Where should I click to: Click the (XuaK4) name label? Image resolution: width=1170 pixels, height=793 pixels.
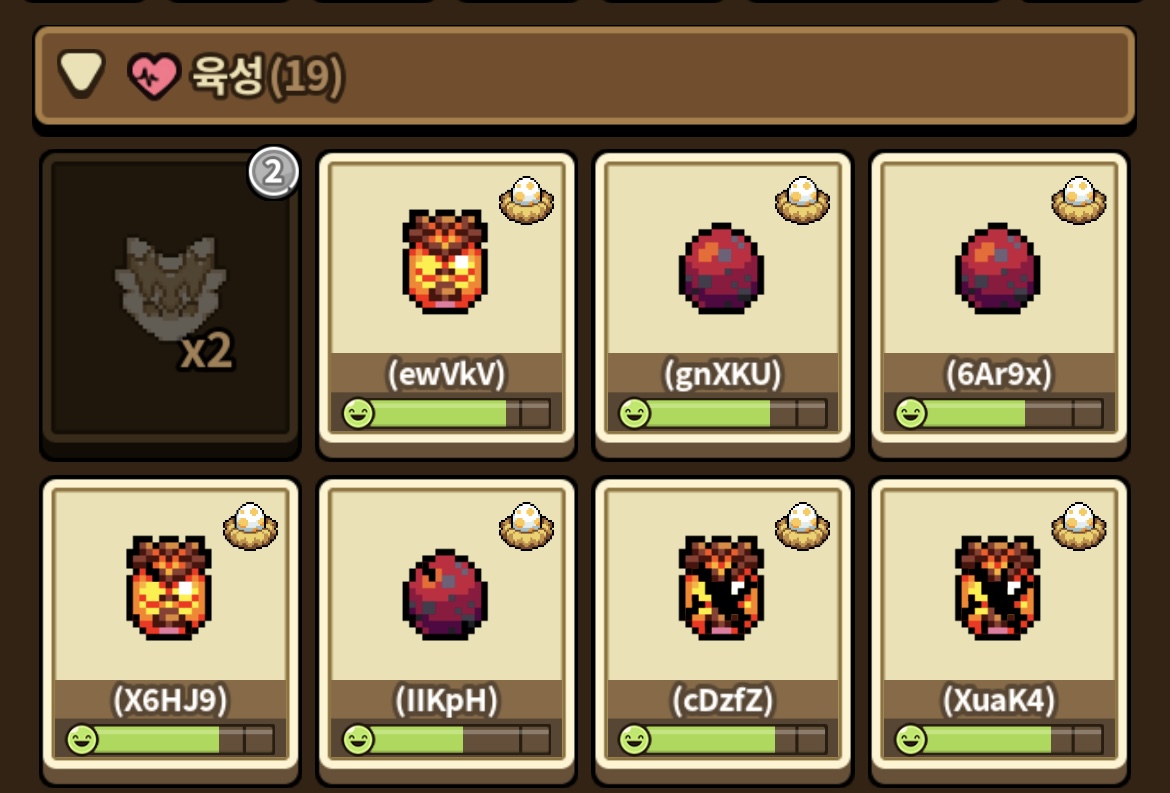click(998, 700)
